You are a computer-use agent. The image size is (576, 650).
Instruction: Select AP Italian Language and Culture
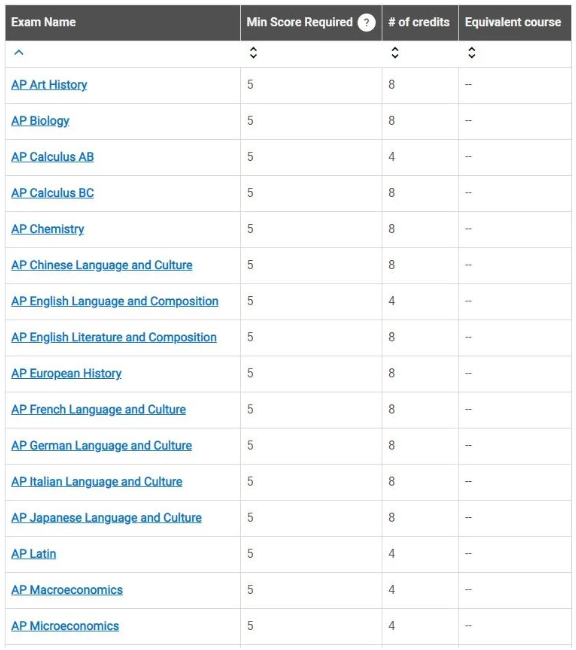click(97, 481)
